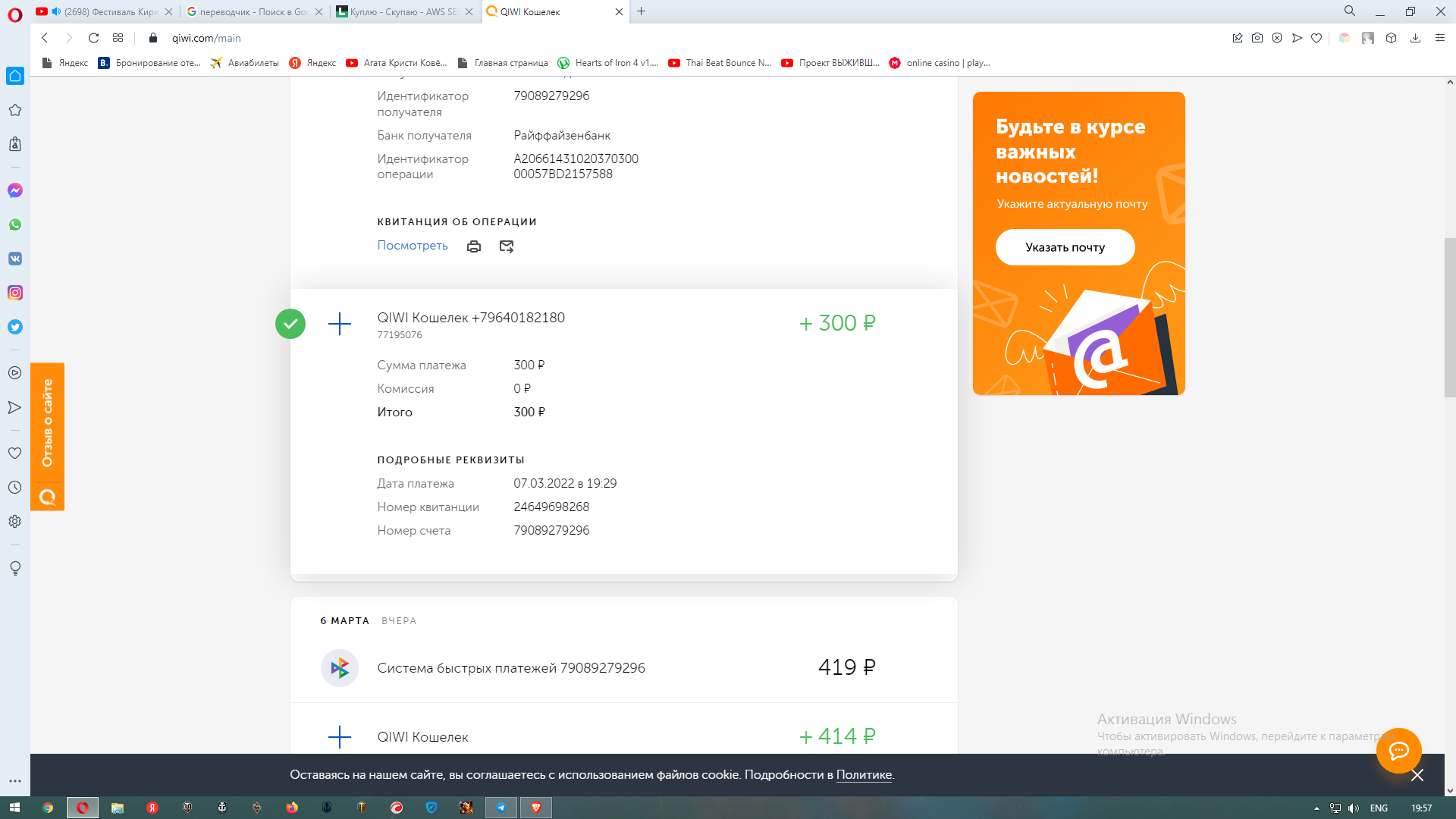
Task: Click the green success checkmark badge
Action: coord(290,324)
